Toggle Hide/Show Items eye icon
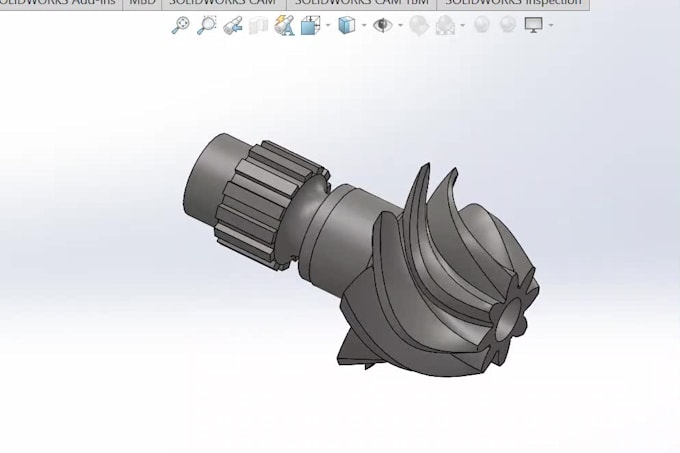The image size is (680, 453). pyautogui.click(x=382, y=25)
